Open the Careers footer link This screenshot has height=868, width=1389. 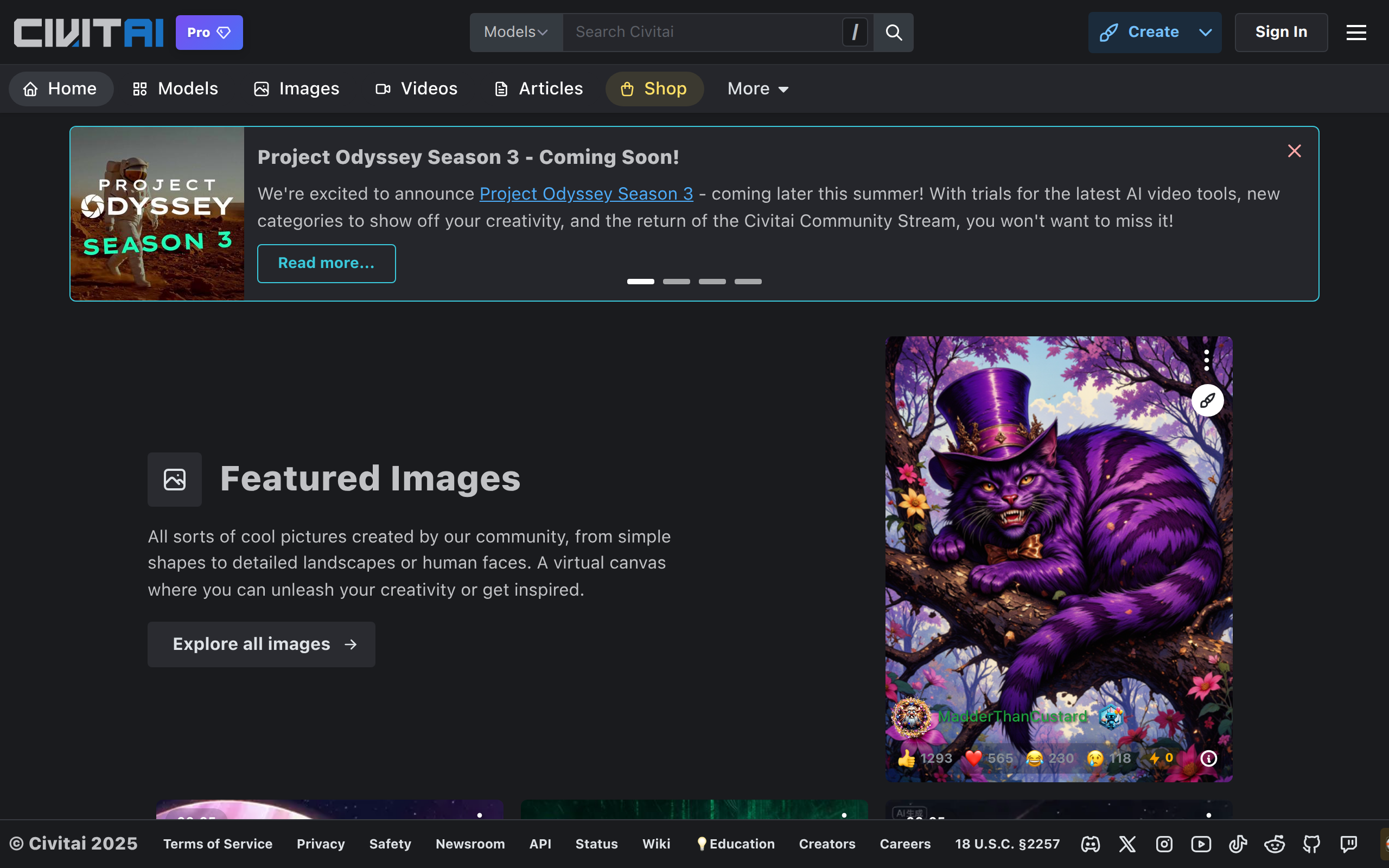pyautogui.click(x=905, y=844)
